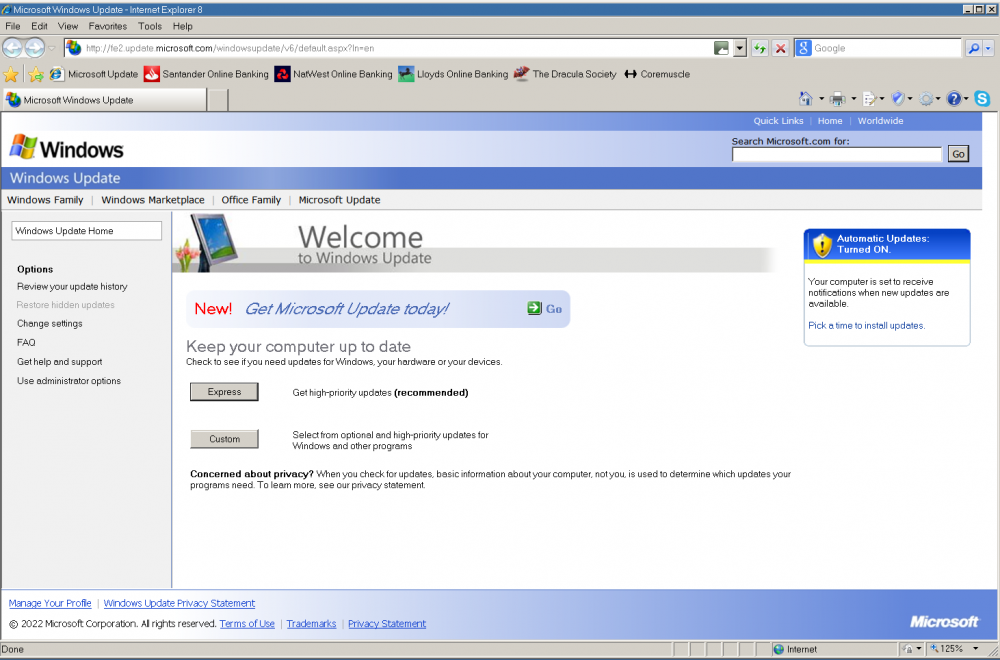Click the Express update button
This screenshot has width=1000, height=660.
(224, 392)
